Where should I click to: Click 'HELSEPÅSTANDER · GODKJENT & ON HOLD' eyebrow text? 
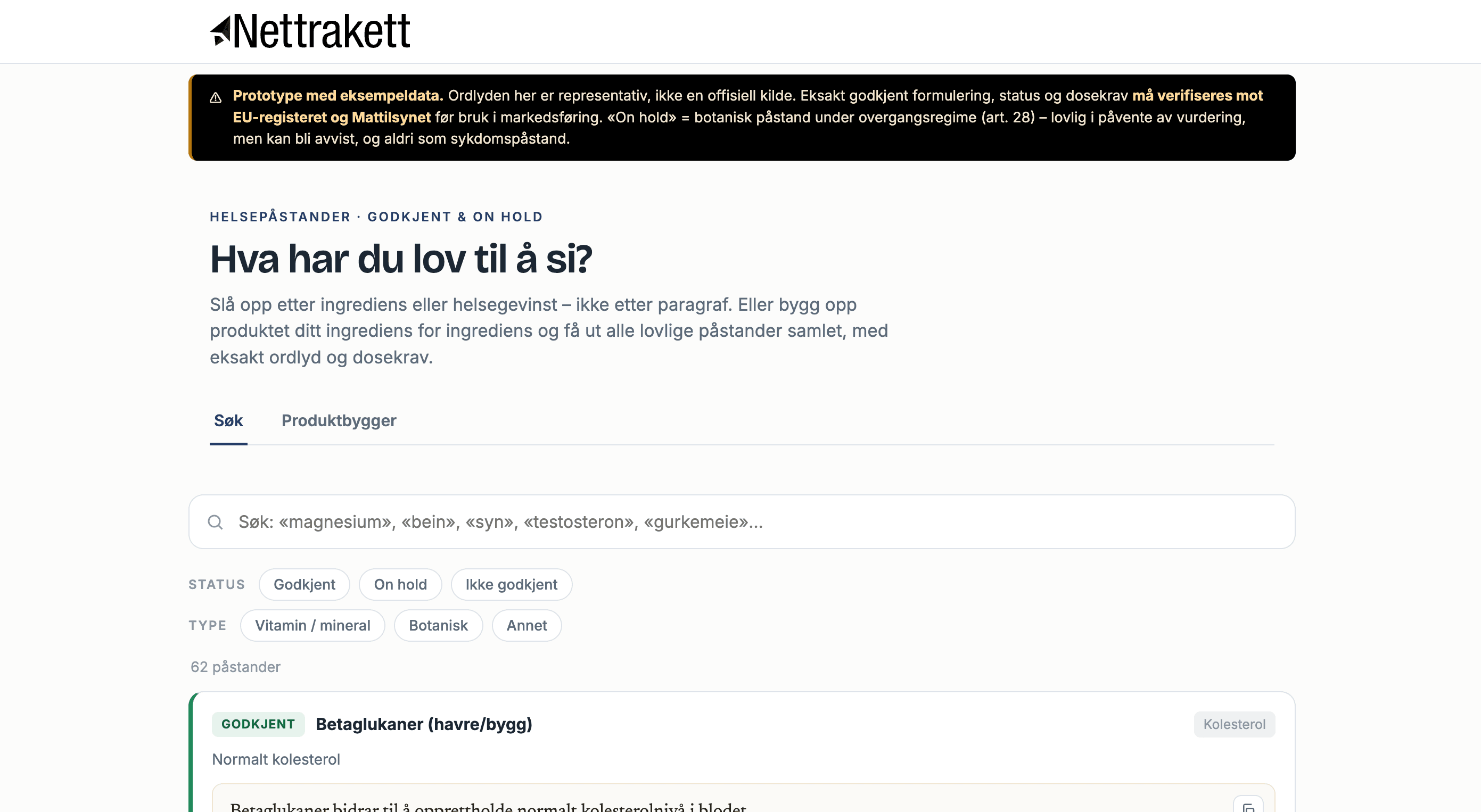376,217
